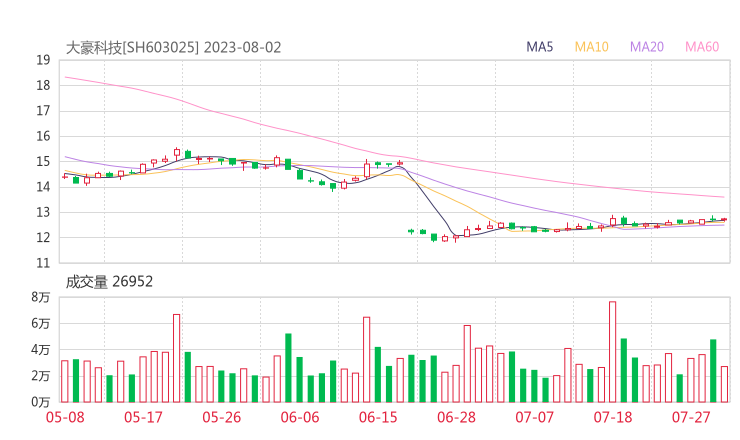This screenshot has width=740, height=440.
Task: Click the 0万 volume axis label
Action: [41, 402]
